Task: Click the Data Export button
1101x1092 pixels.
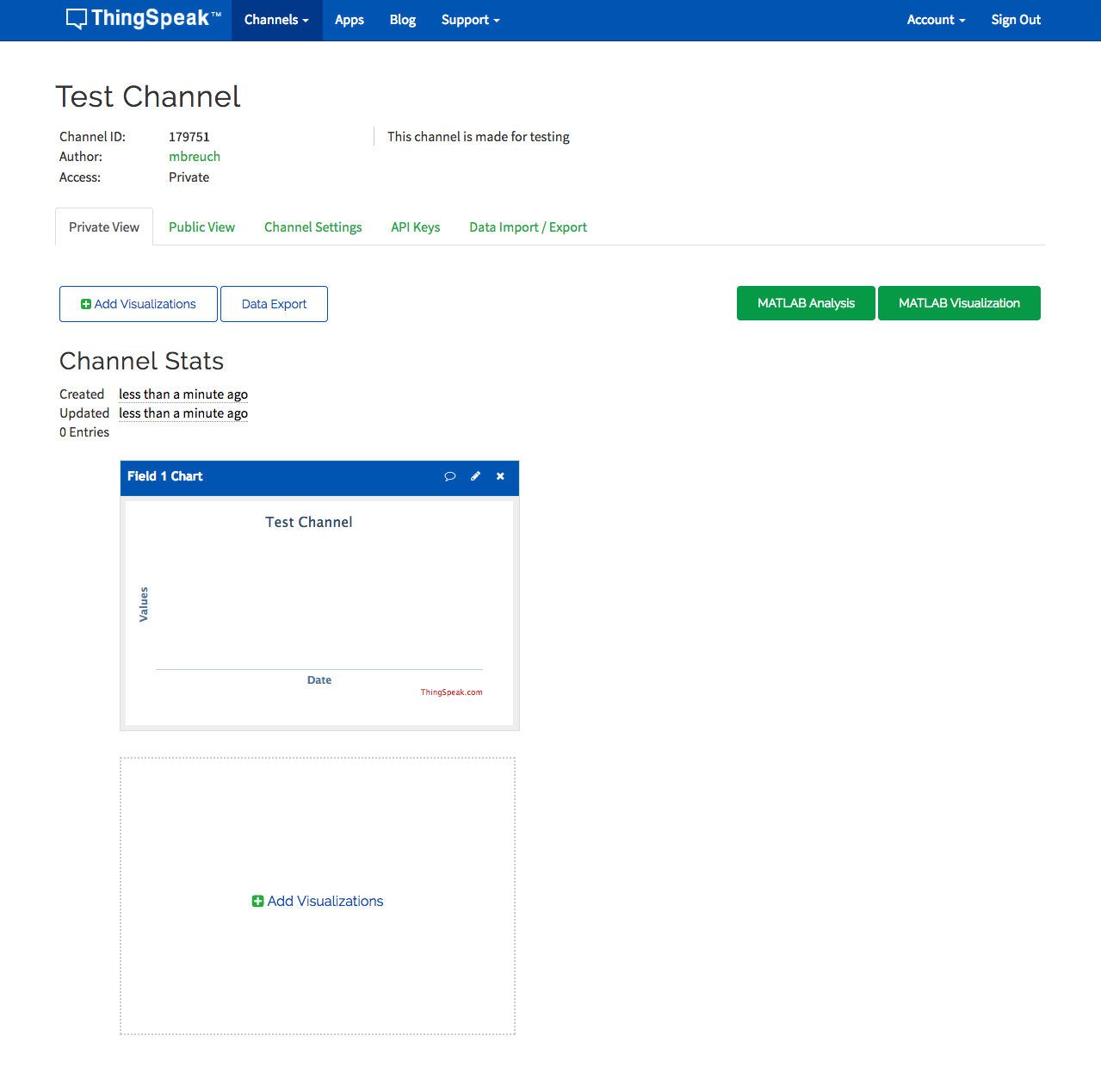Action: (x=274, y=304)
